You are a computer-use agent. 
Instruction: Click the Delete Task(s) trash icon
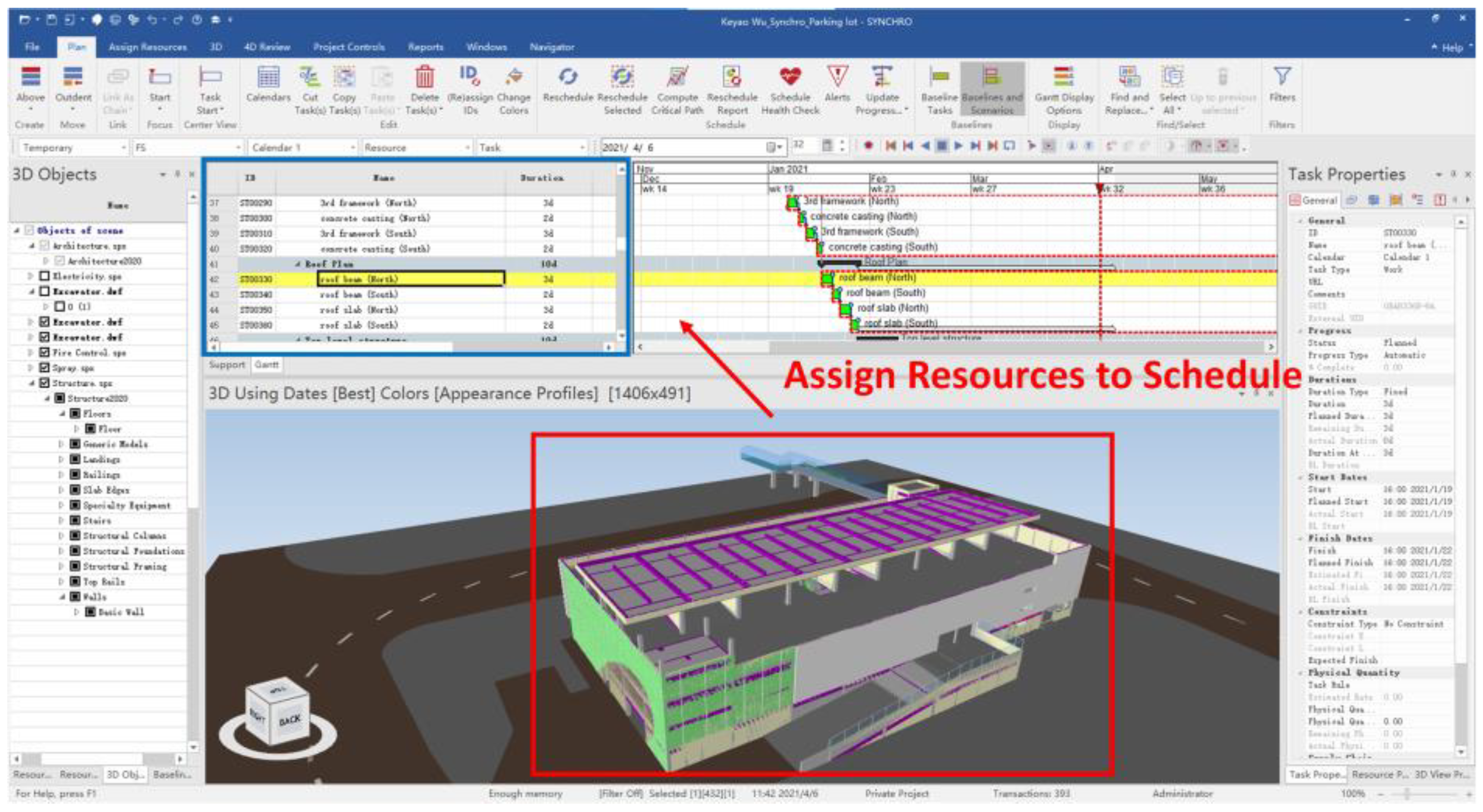[x=424, y=77]
